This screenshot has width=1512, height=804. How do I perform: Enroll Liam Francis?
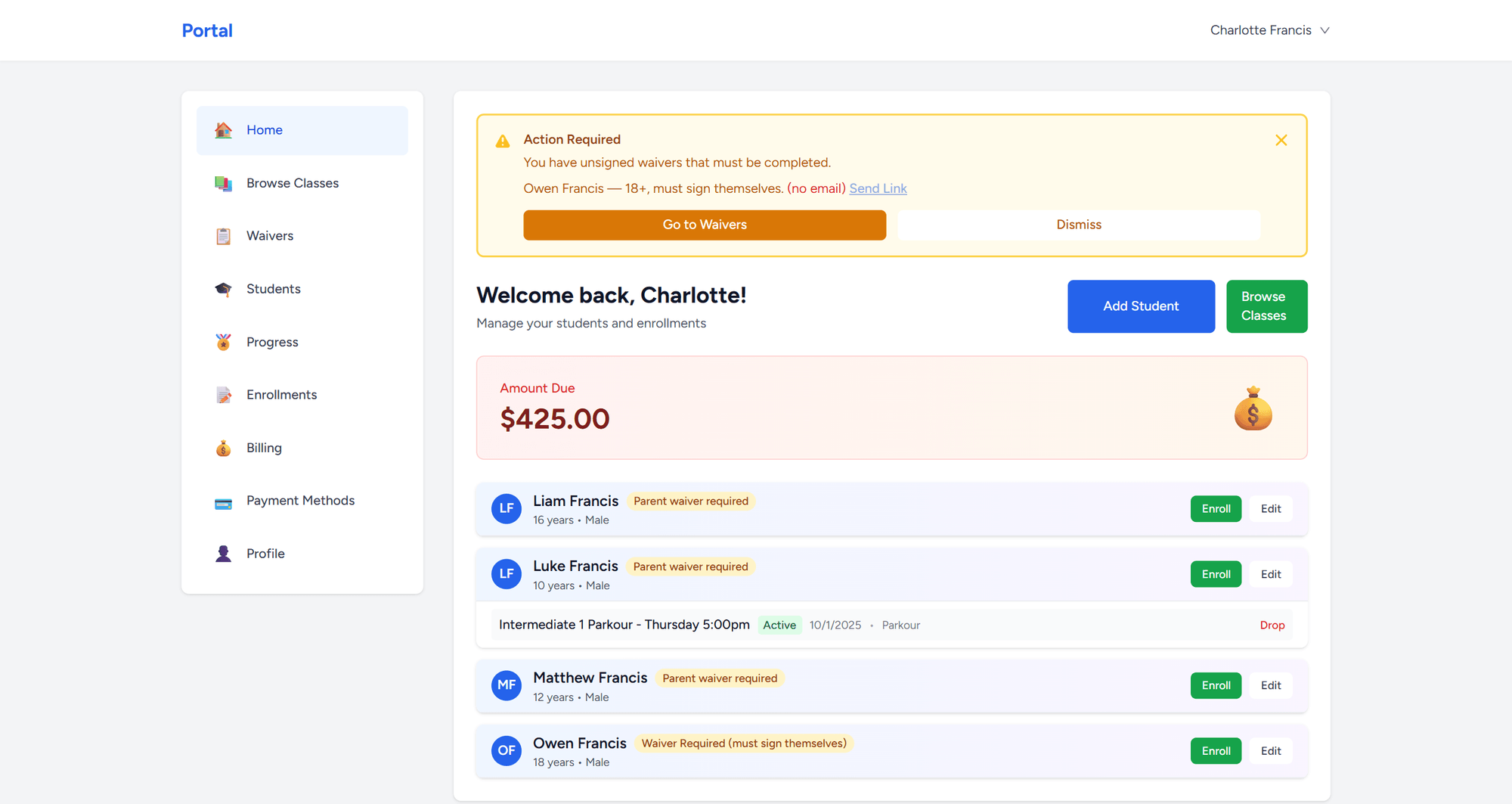tap(1216, 509)
